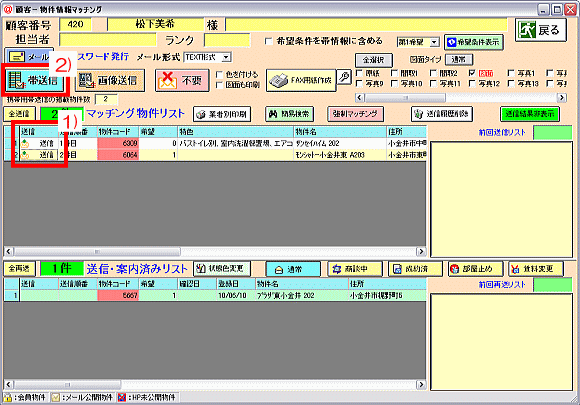The width and height of the screenshot is (580, 405).
Task: Click the 戻る exit button
Action: pos(540,30)
